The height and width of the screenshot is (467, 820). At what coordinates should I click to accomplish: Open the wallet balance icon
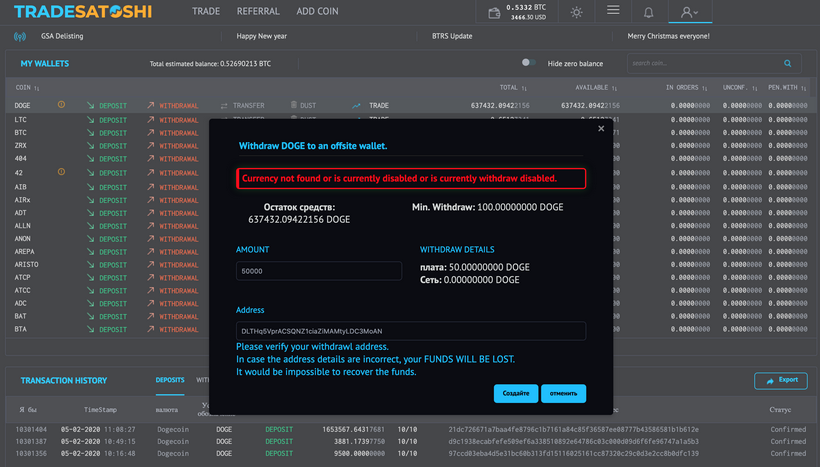click(494, 13)
